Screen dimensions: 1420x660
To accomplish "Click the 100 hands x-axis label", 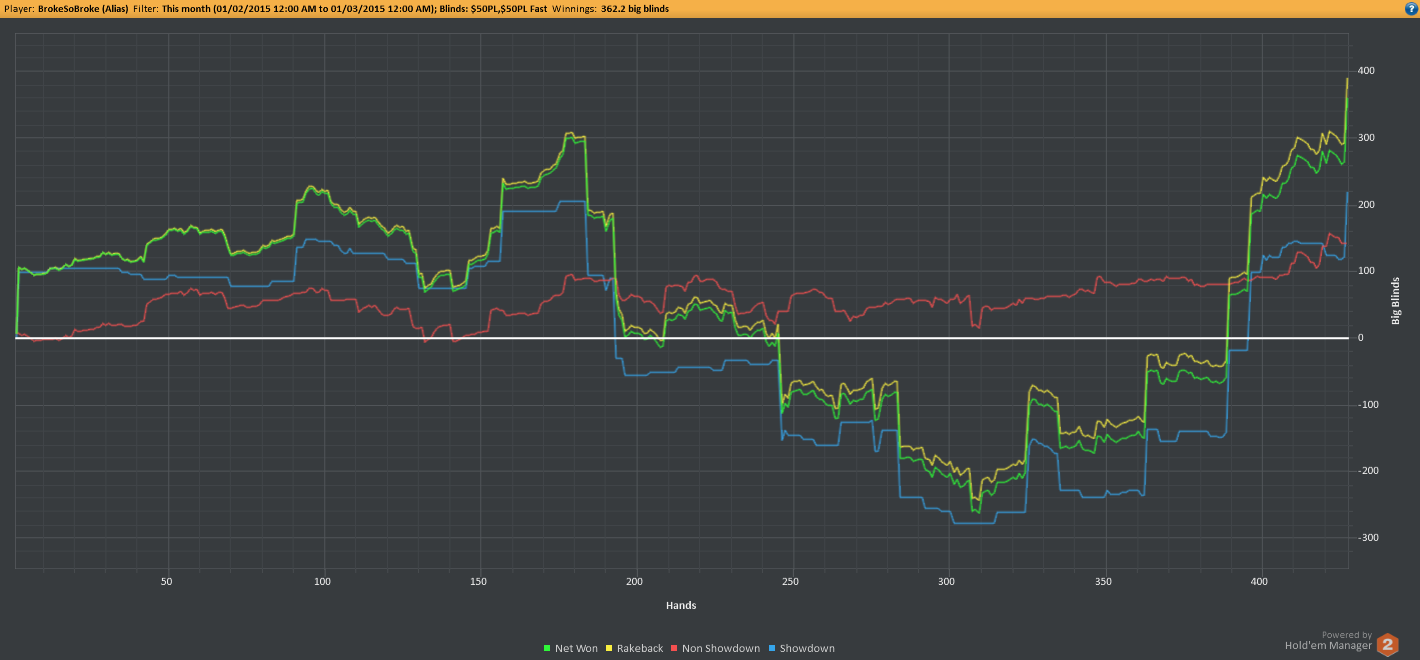I will pos(323,581).
